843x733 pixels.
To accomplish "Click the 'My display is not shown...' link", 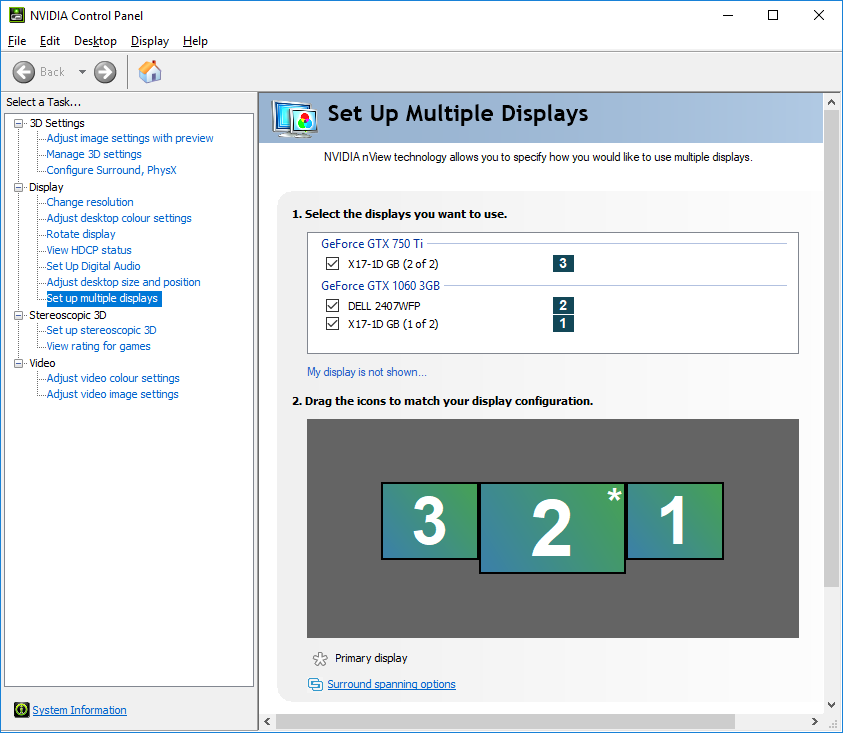I will pos(366,372).
